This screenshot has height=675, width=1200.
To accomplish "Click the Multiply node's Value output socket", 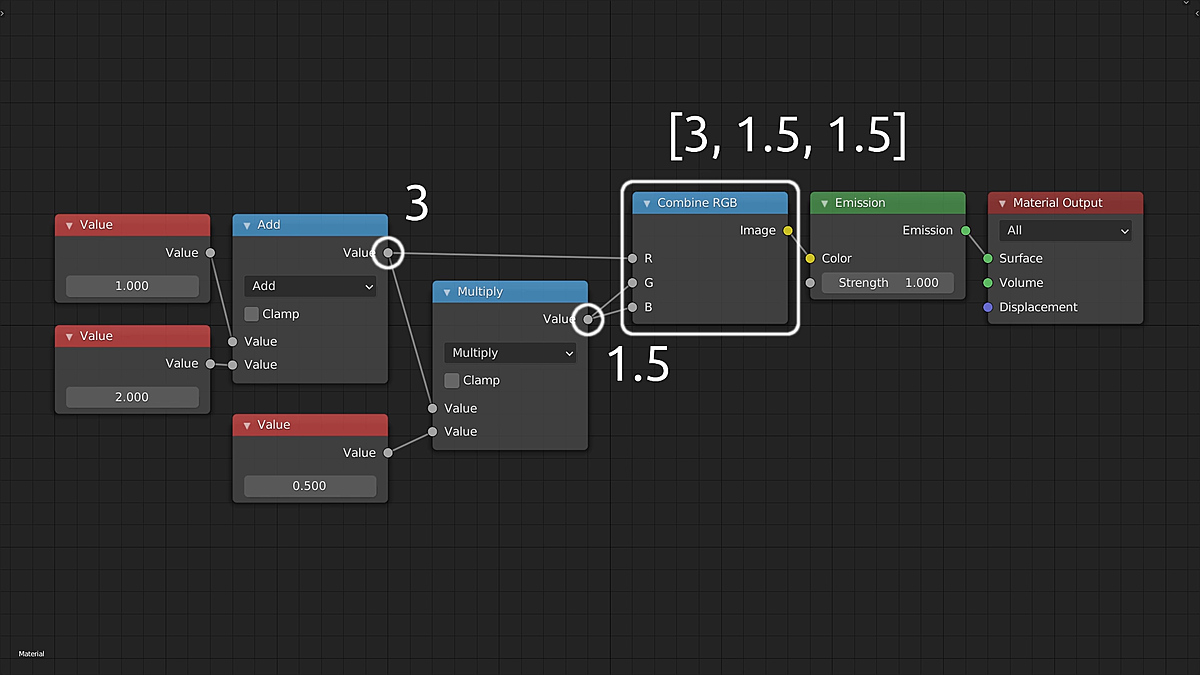I will click(x=588, y=319).
